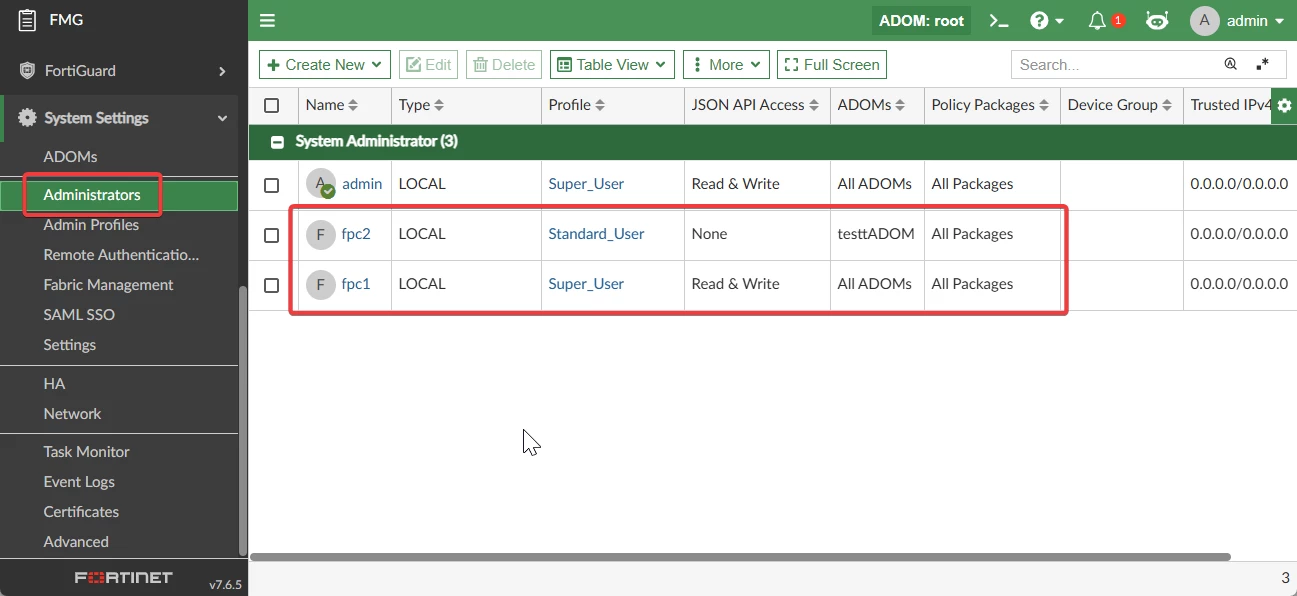This screenshot has width=1297, height=596.
Task: Toggle the hamburger navigation menu icon
Action: tap(267, 20)
